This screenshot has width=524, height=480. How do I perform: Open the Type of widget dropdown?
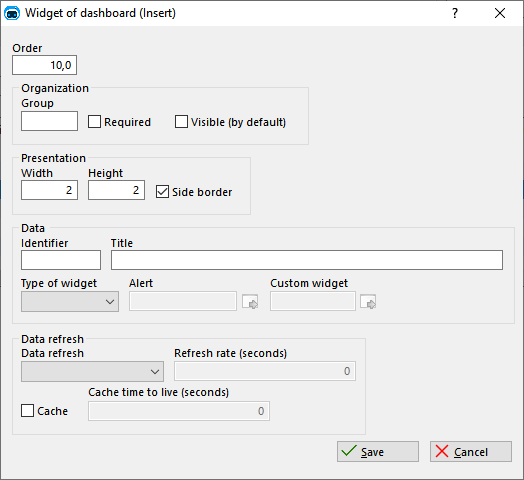(70, 302)
